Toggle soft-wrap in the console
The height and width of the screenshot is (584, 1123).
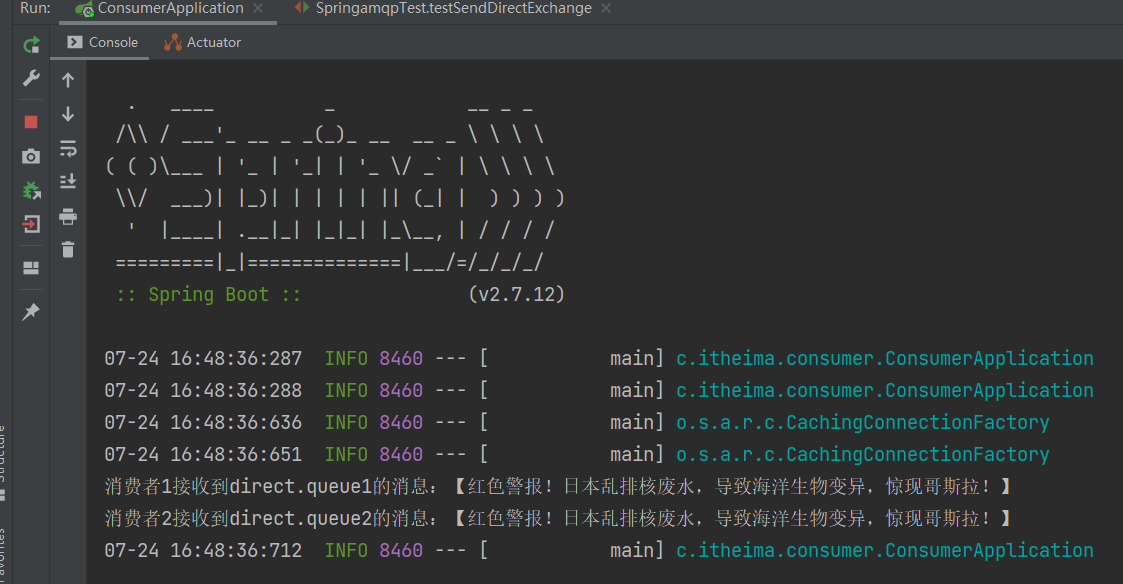coord(68,148)
